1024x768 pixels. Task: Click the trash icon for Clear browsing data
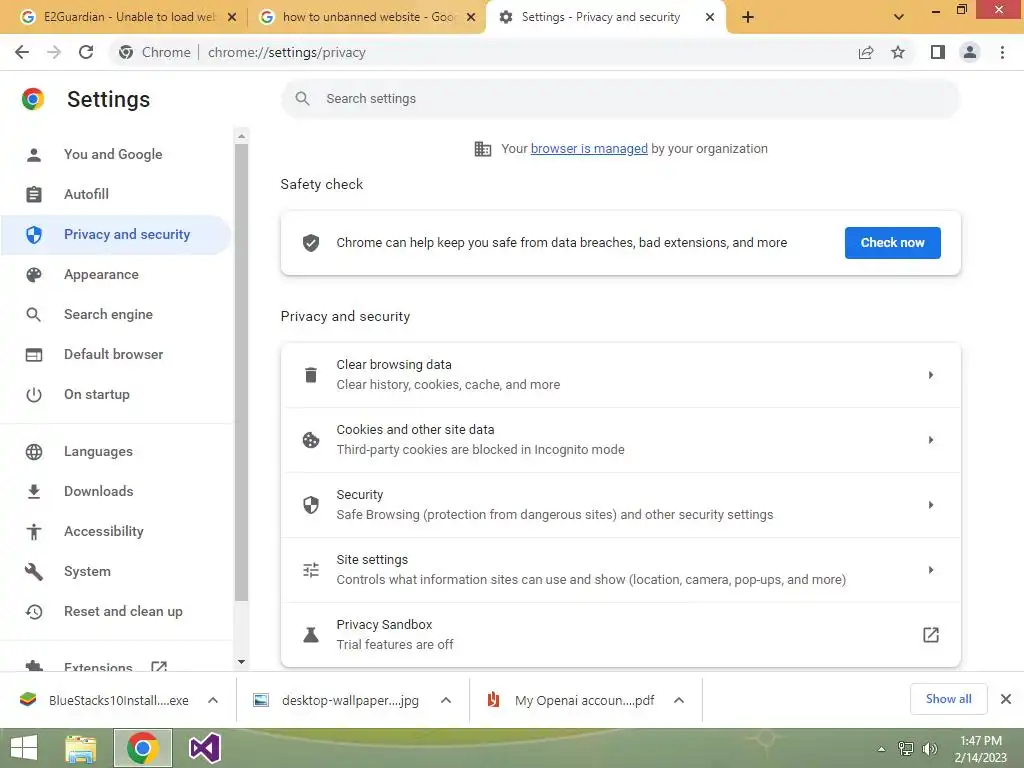pyautogui.click(x=311, y=375)
